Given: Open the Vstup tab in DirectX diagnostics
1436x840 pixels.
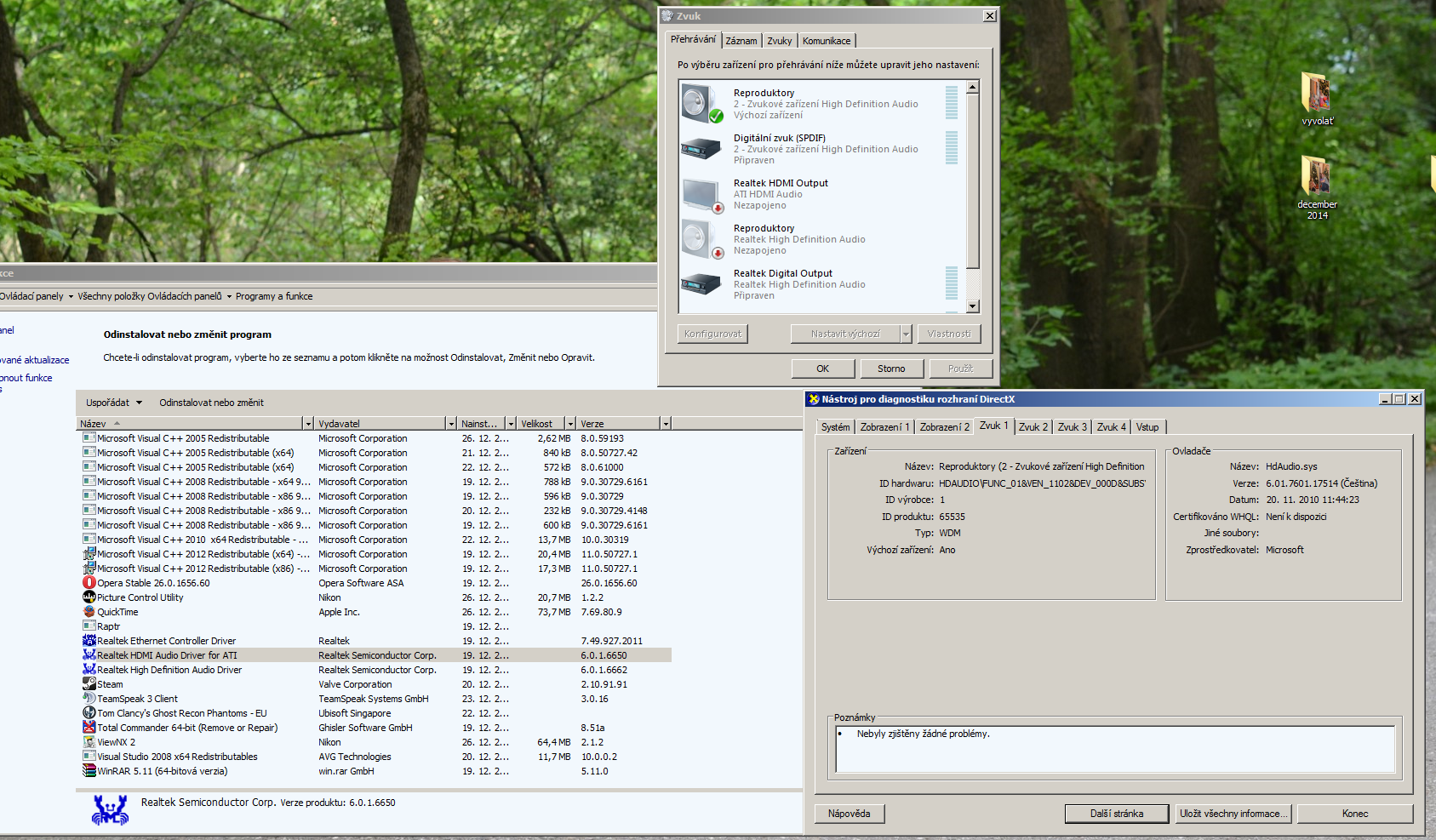Looking at the screenshot, I should pos(1147,427).
